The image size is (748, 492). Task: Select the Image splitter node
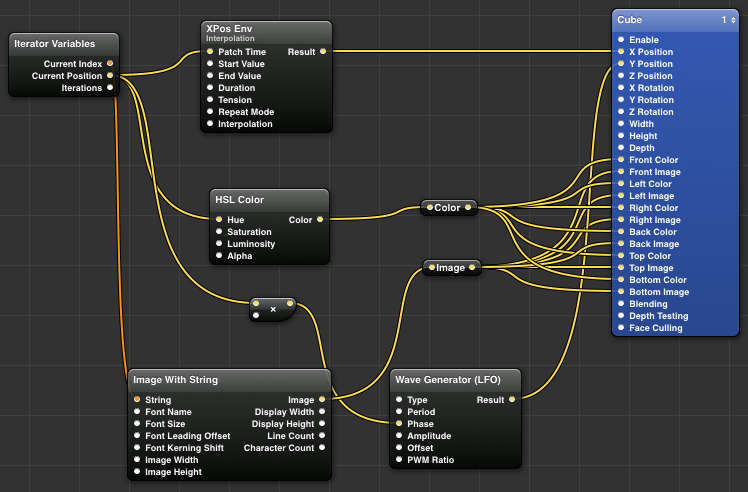[452, 268]
